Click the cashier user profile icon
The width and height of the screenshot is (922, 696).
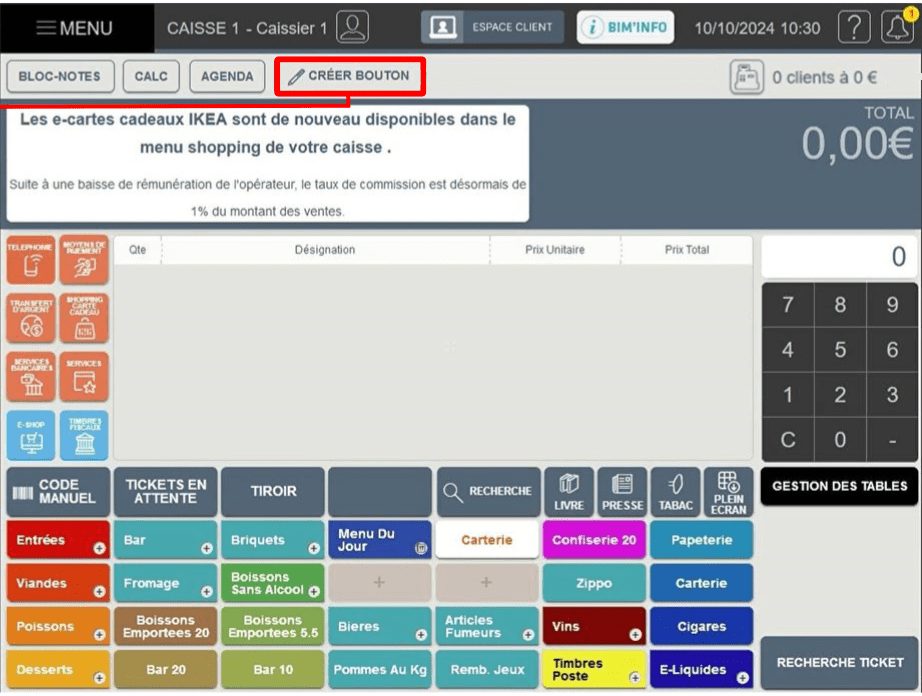(x=353, y=27)
